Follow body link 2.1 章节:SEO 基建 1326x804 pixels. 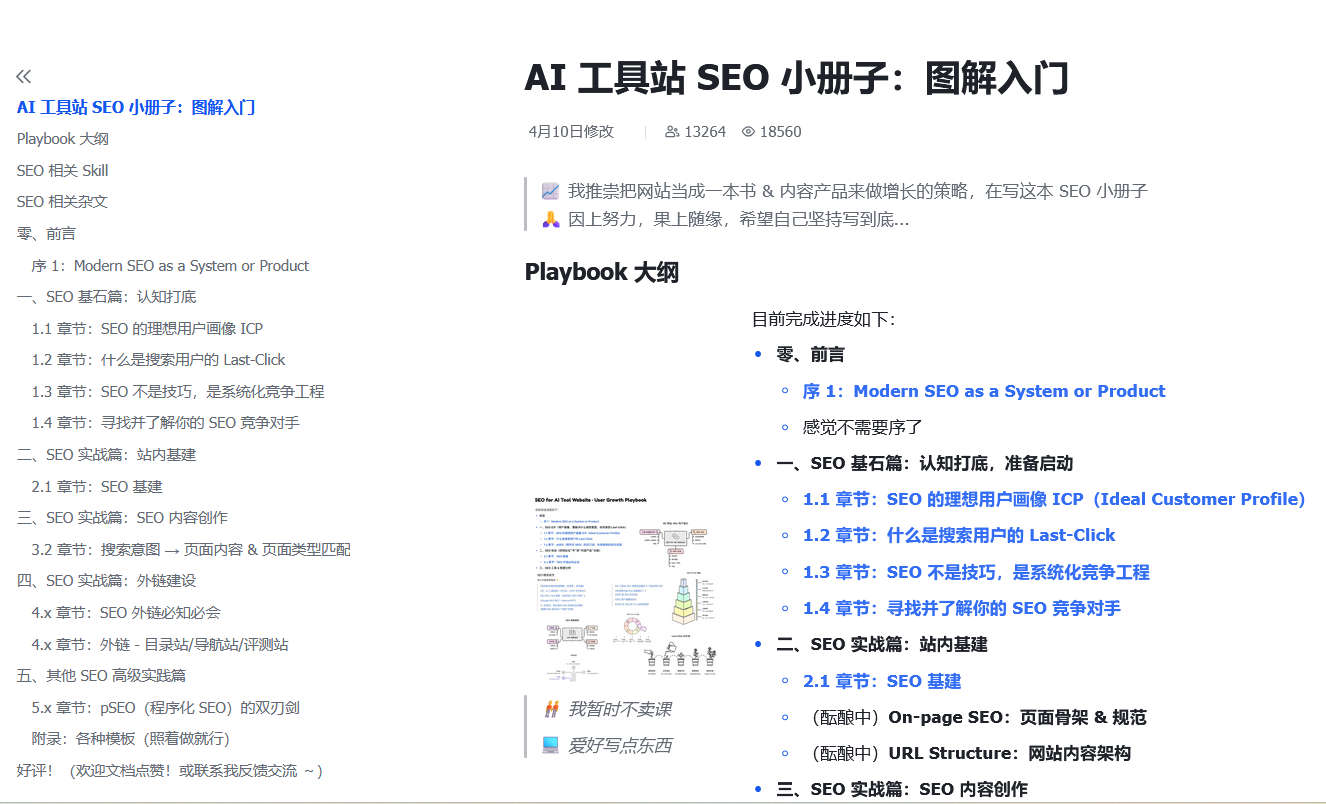[882, 681]
